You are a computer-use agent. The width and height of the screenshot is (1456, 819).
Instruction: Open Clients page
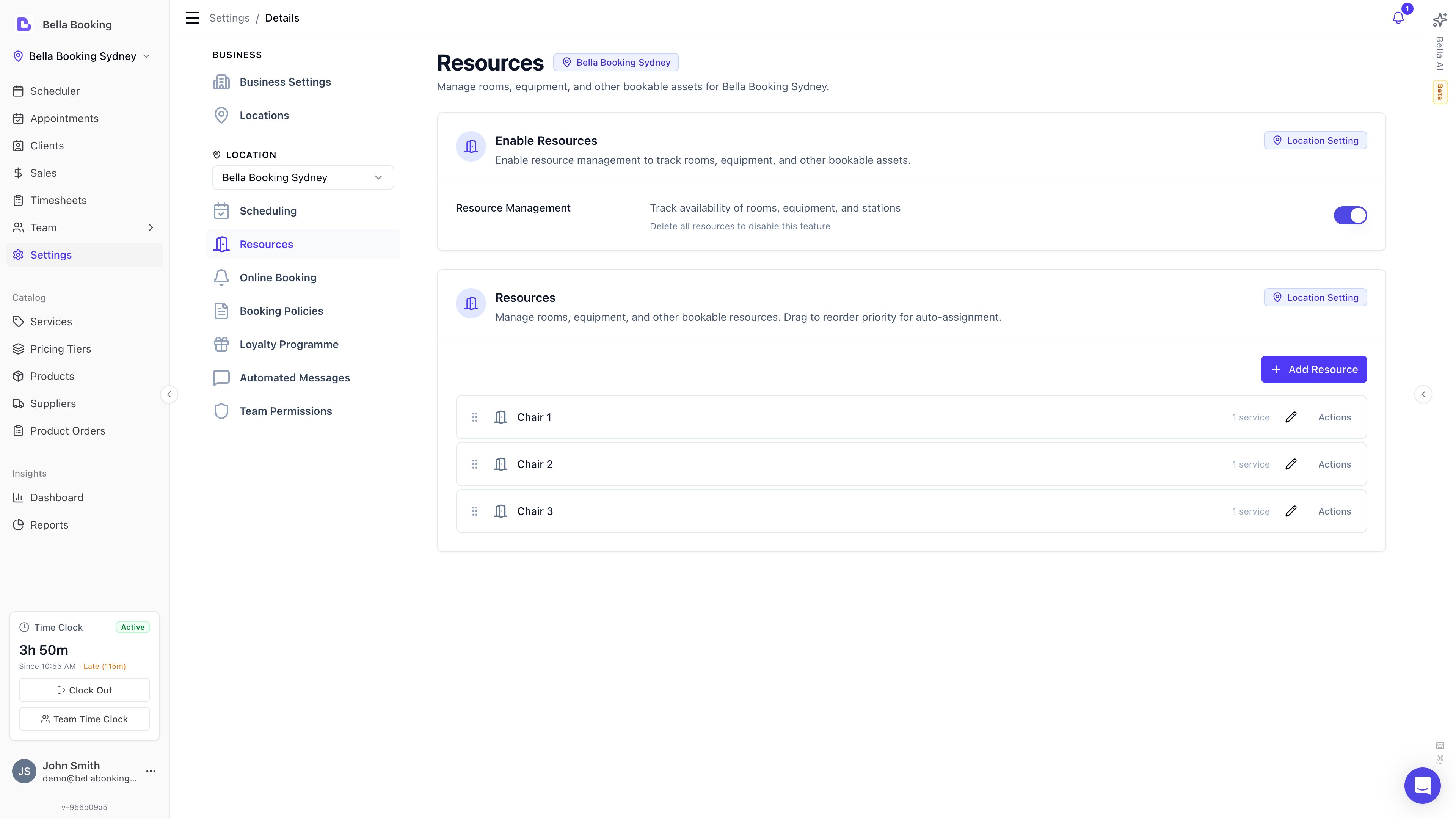[x=84, y=146]
